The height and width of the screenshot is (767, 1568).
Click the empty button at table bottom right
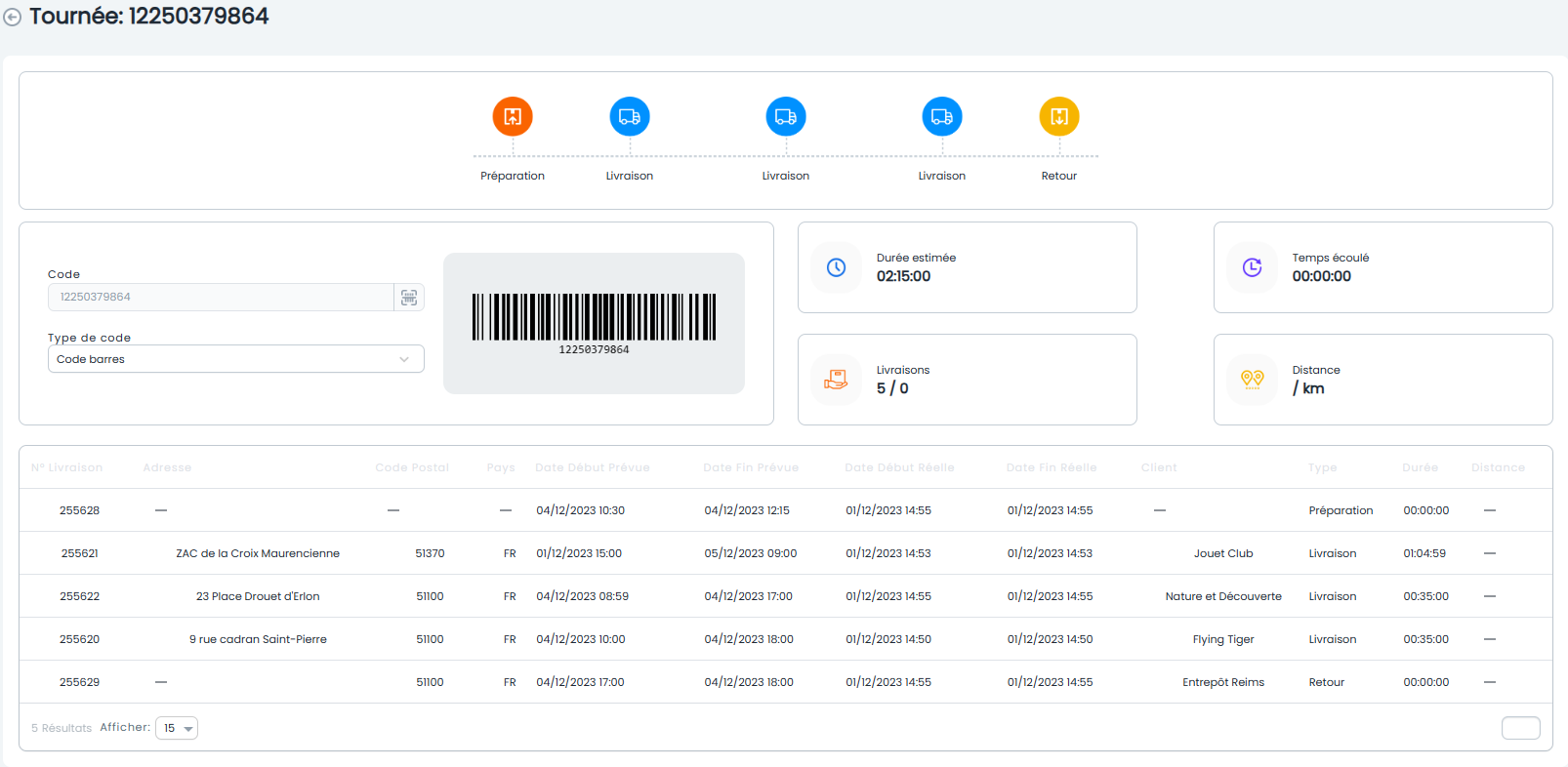[1521, 728]
